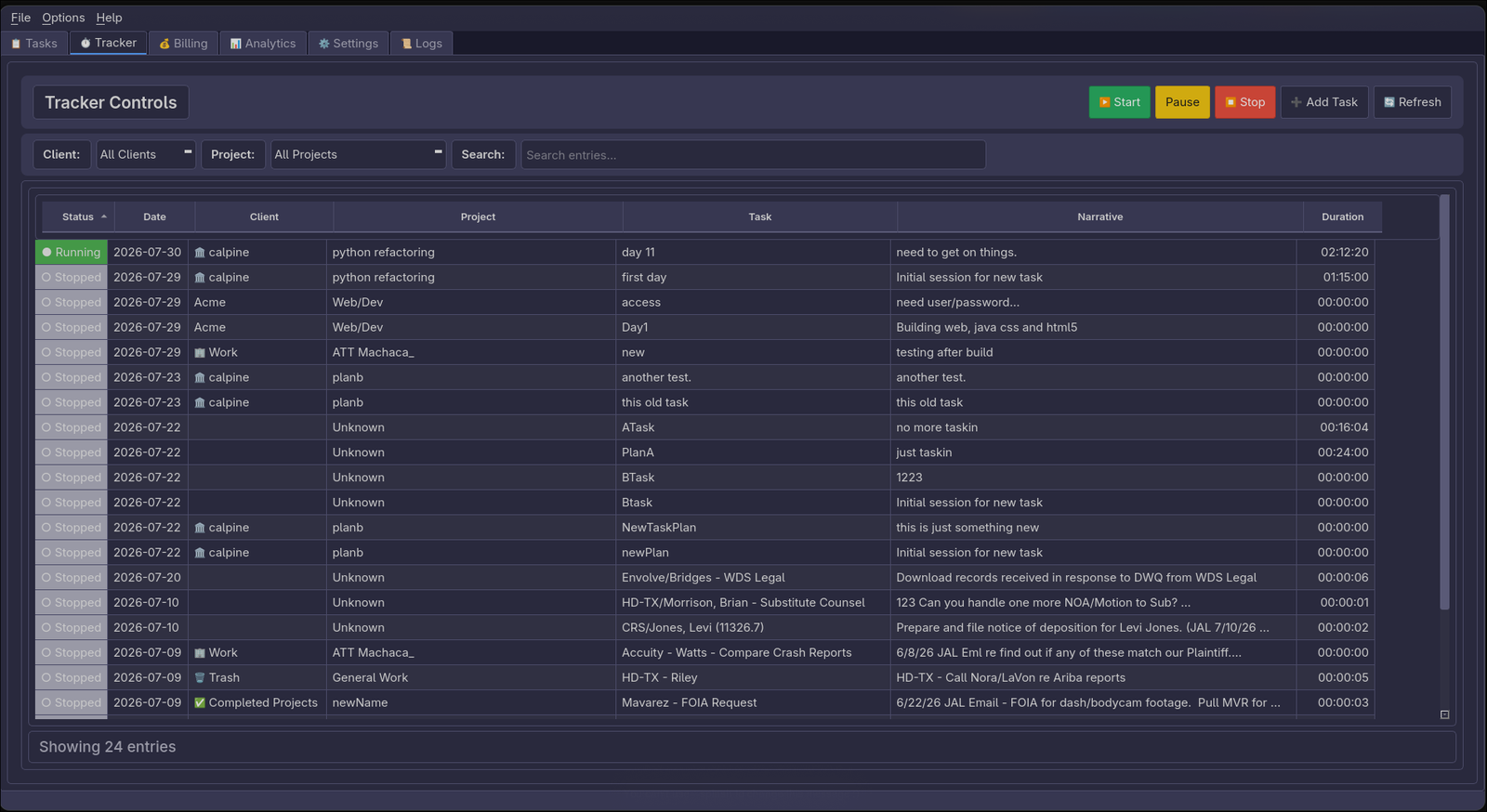
Task: Click the Stopped status in the BTask row
Action: coord(72,478)
